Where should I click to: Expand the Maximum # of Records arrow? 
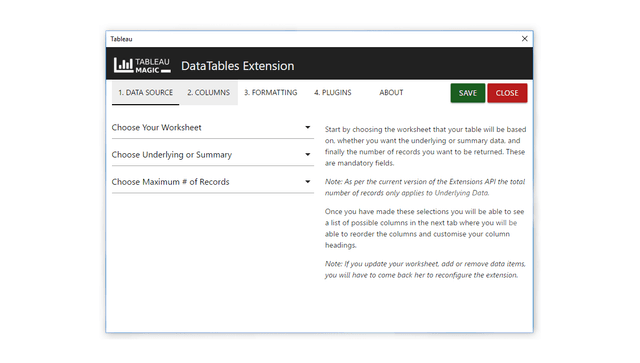(x=308, y=182)
